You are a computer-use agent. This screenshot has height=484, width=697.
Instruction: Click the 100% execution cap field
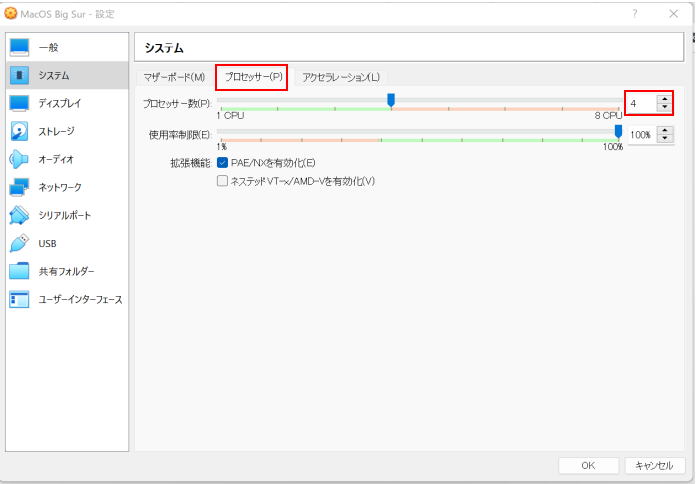point(643,135)
